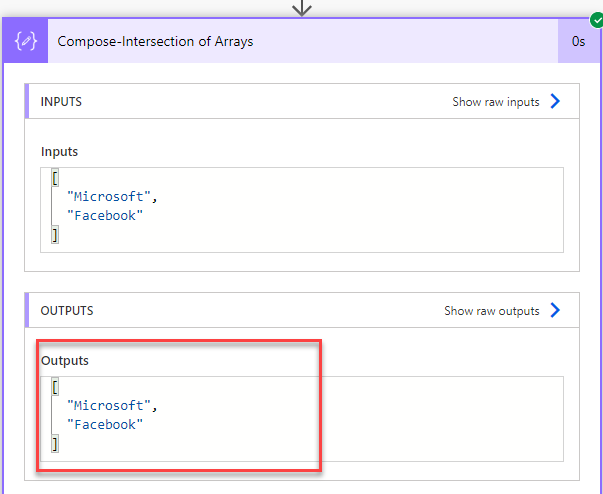The height and width of the screenshot is (494, 603).
Task: Click the green success checkmark badge
Action: (x=596, y=20)
